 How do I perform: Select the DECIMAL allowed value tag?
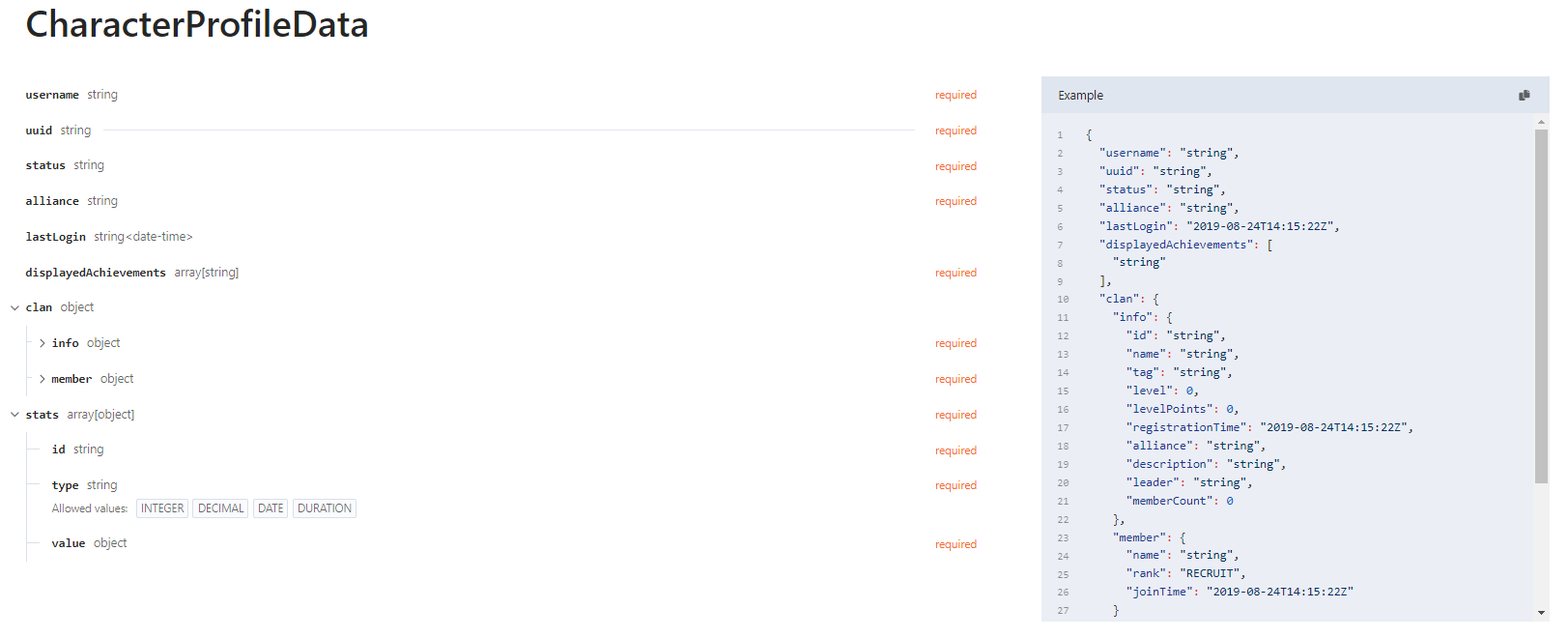[221, 508]
